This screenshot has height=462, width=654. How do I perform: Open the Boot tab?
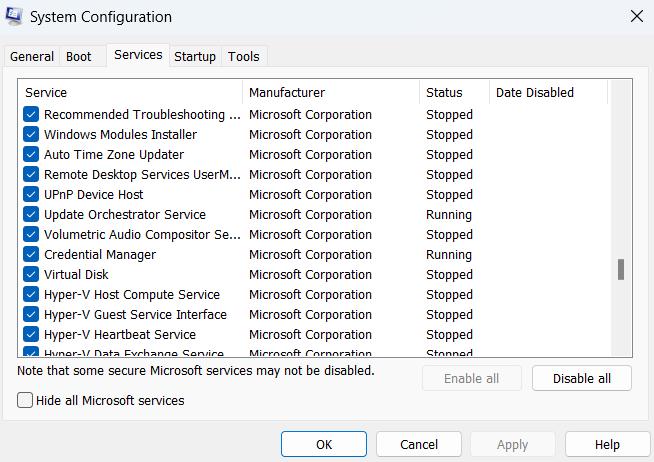click(79, 57)
